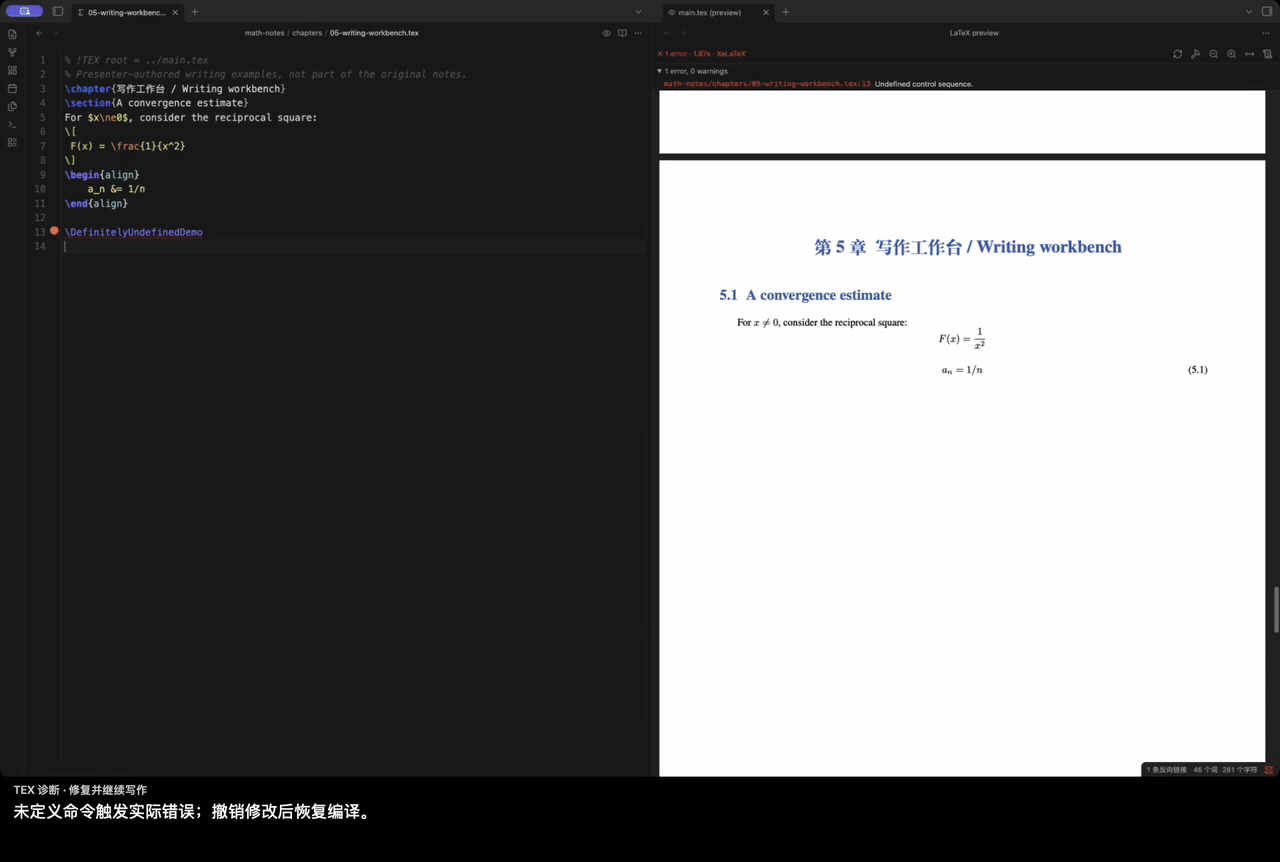Click the red status bar icon
Screen dimensions: 1280x862
click(x=1269, y=770)
